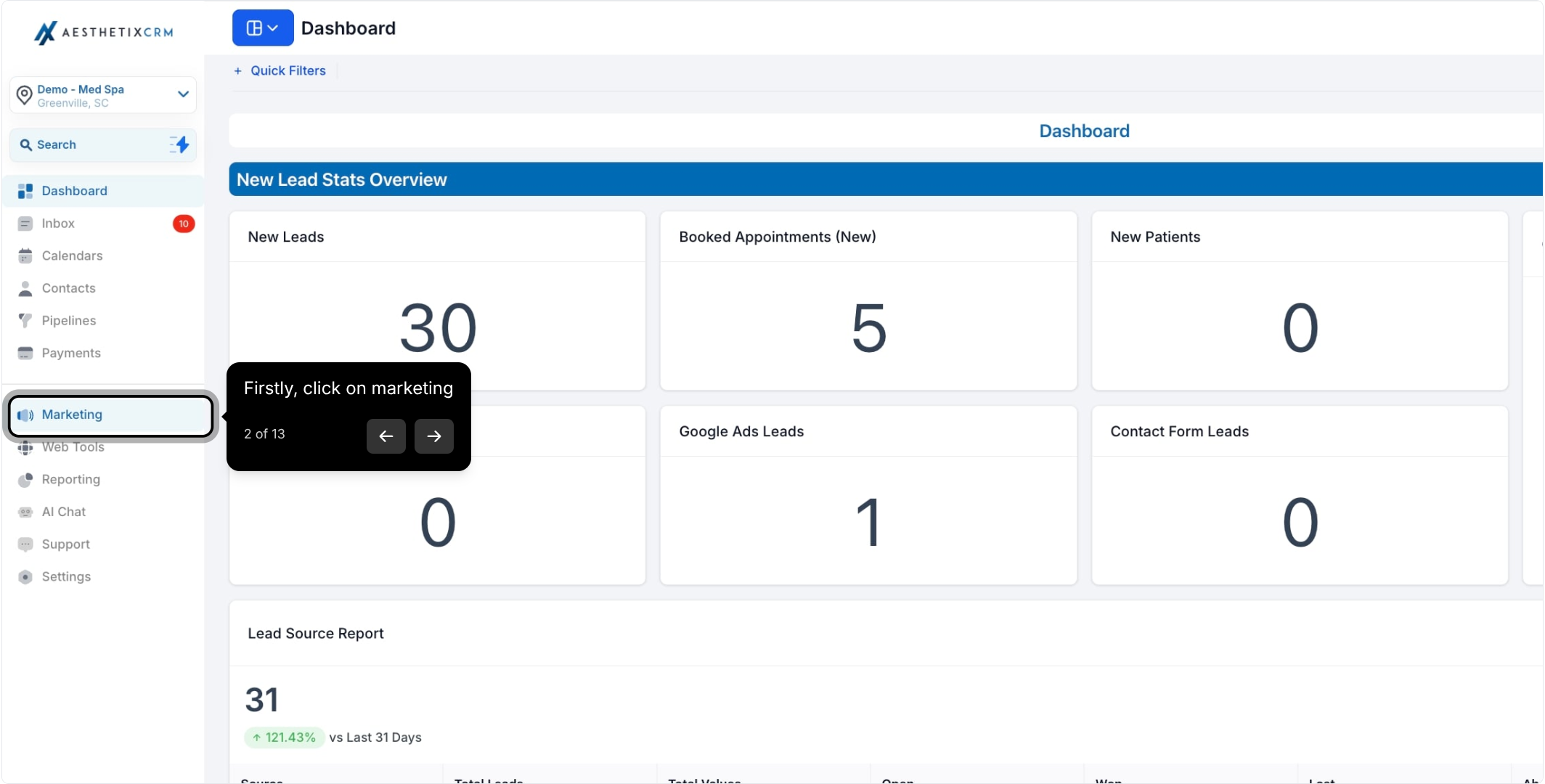
Task: Click the Lead Source Report heading
Action: 316,633
